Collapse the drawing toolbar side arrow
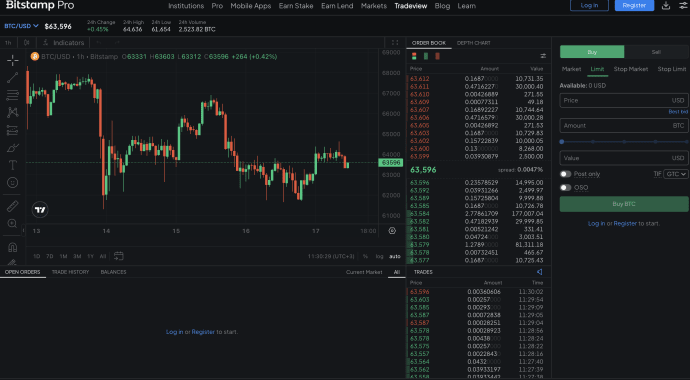690x380 pixels. 23,230
